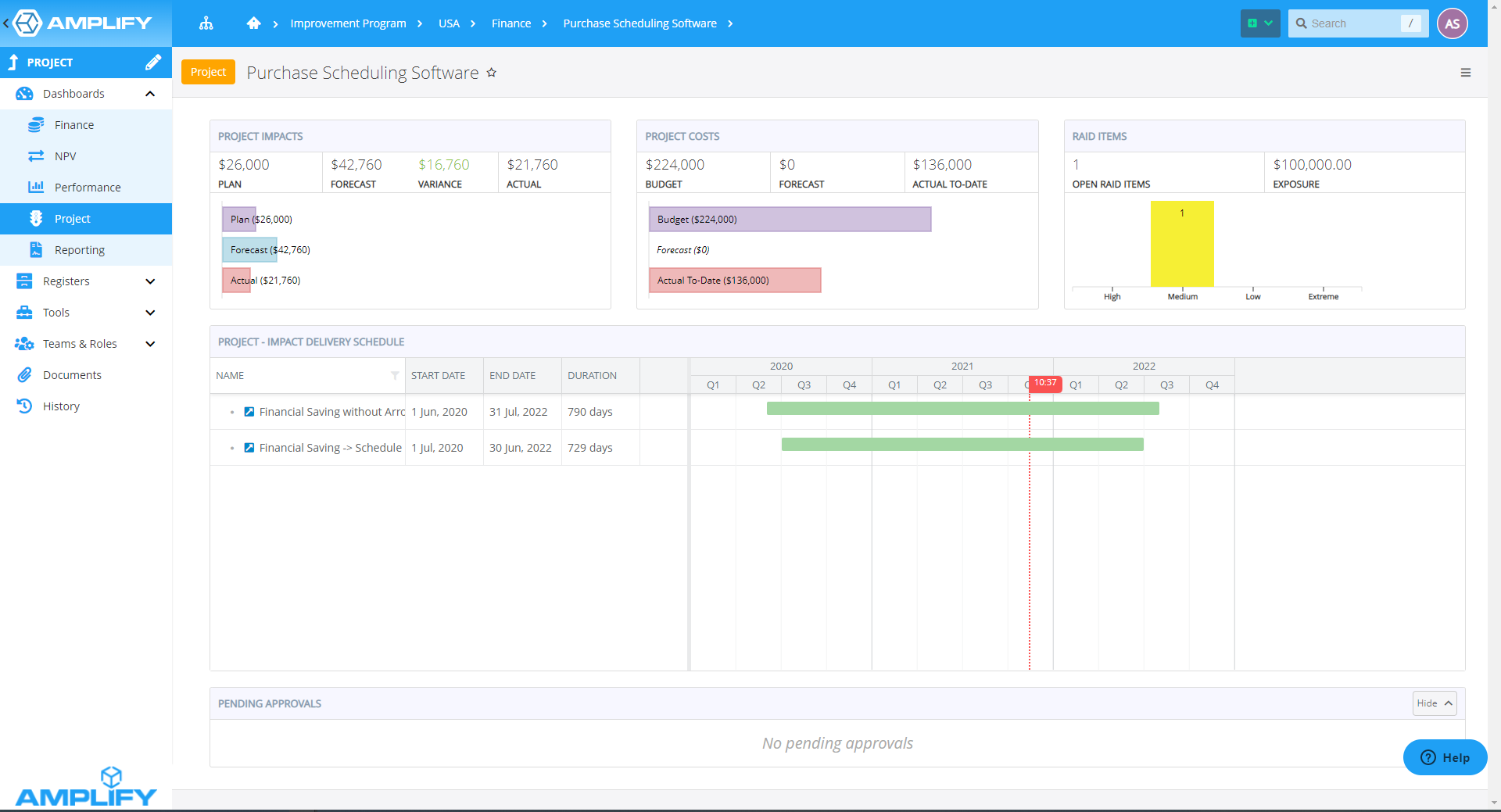Click the filter icon in NAME column
Screen dimensions: 1501x812
point(395,376)
